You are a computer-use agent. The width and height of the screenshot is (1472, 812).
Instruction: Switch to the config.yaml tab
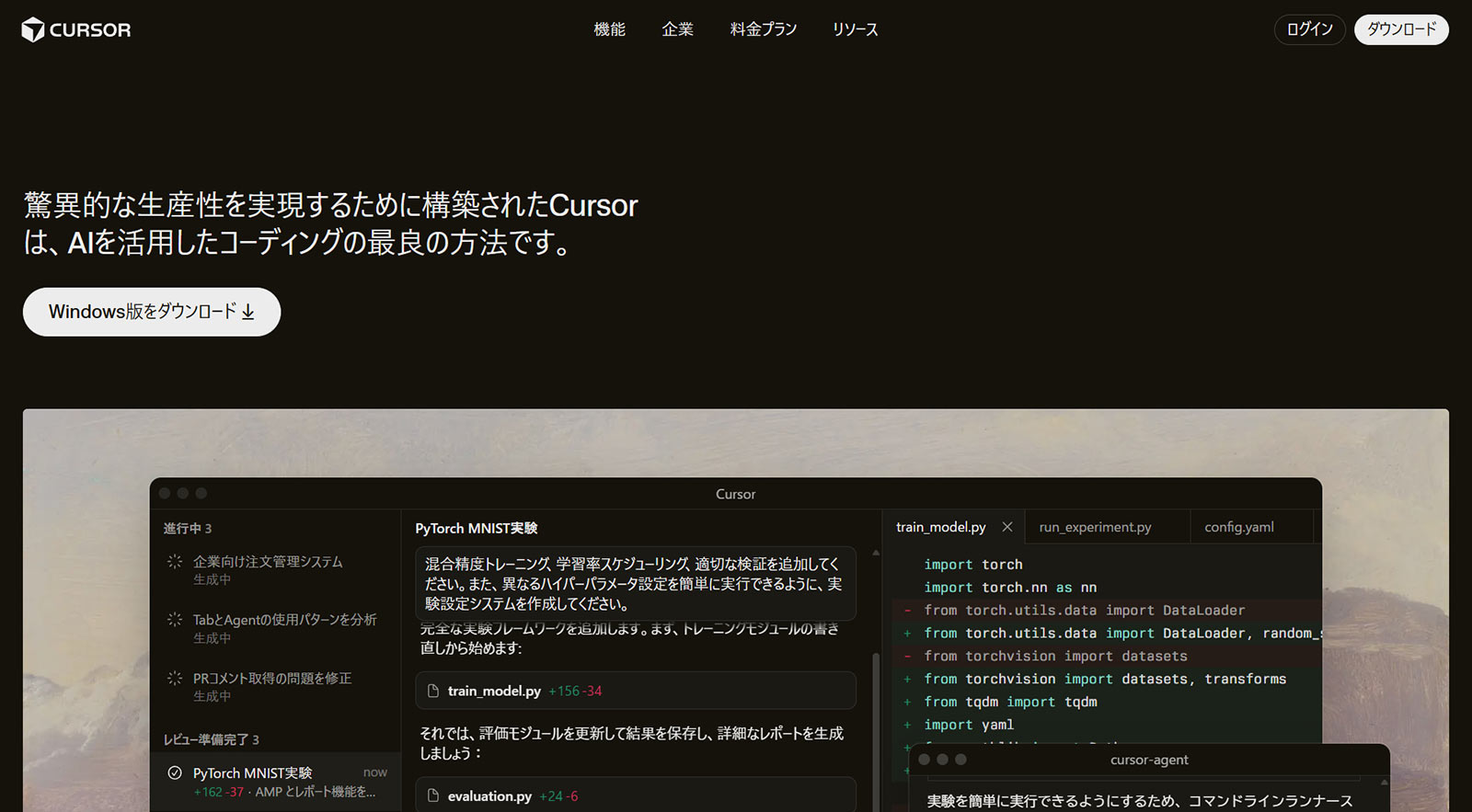click(1239, 527)
